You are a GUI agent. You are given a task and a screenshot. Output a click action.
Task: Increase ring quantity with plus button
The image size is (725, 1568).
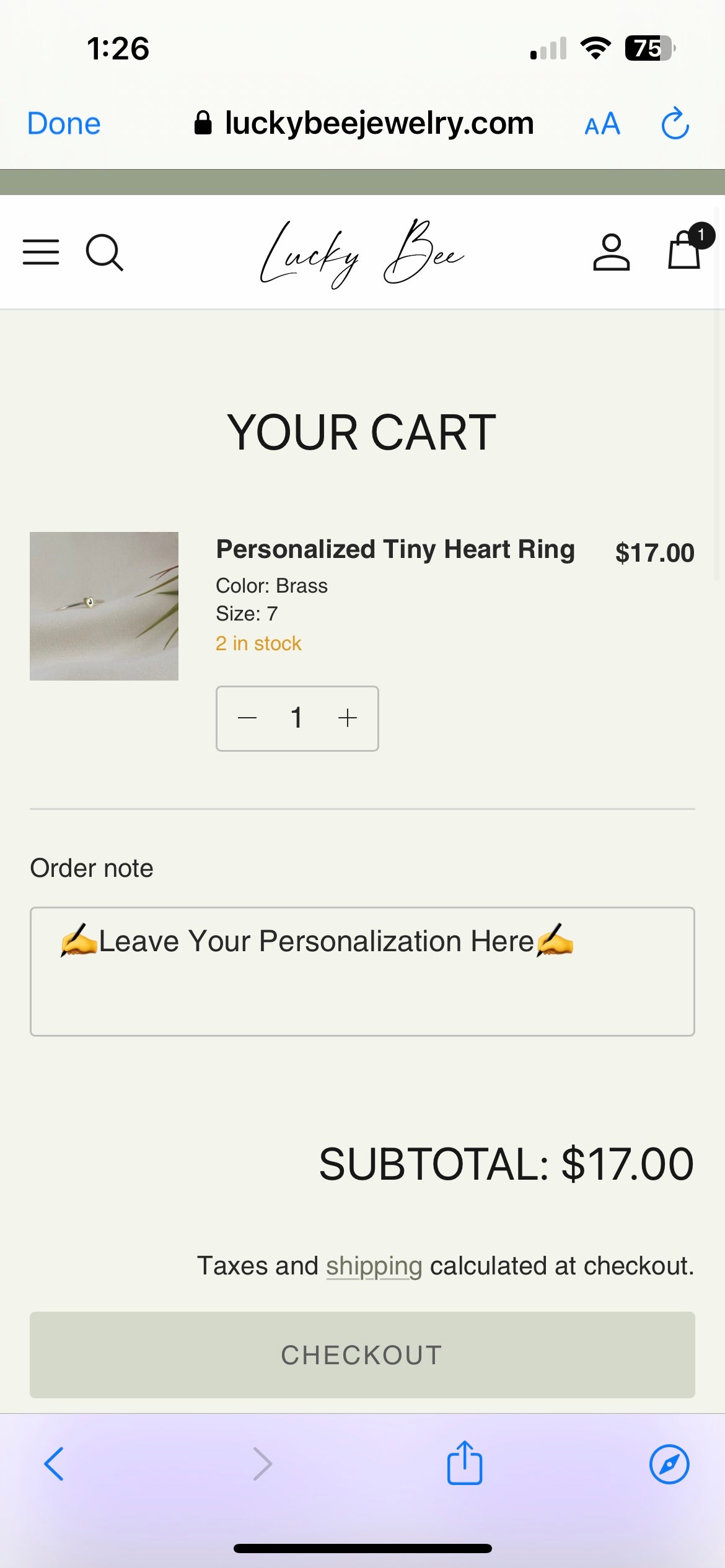[x=348, y=718]
